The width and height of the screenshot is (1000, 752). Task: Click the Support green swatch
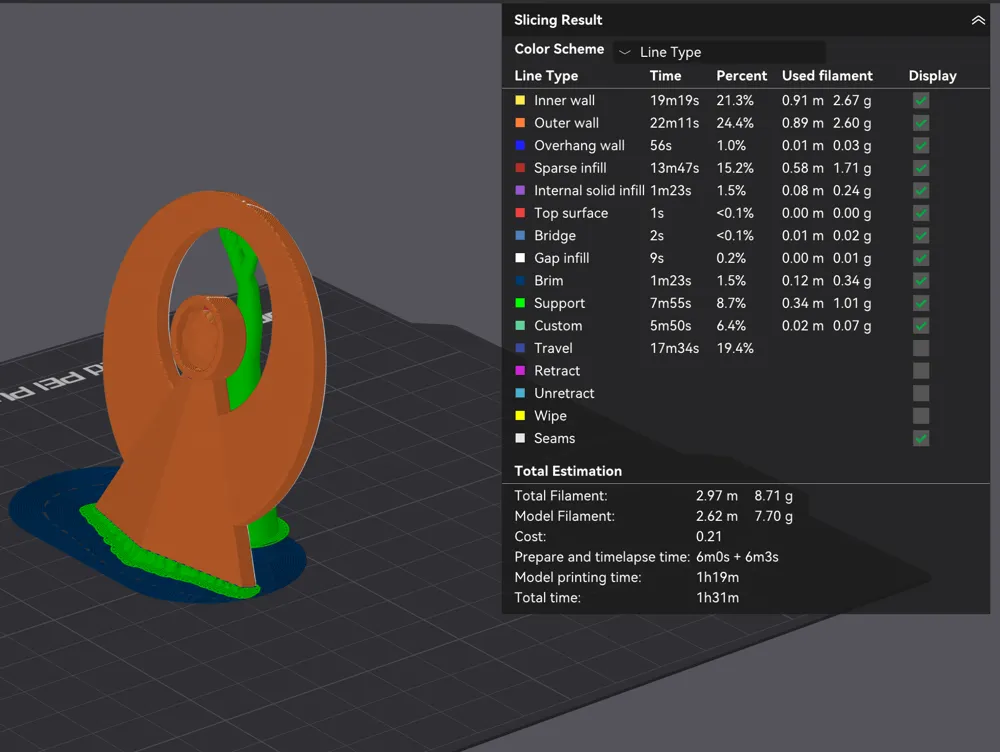click(x=520, y=303)
